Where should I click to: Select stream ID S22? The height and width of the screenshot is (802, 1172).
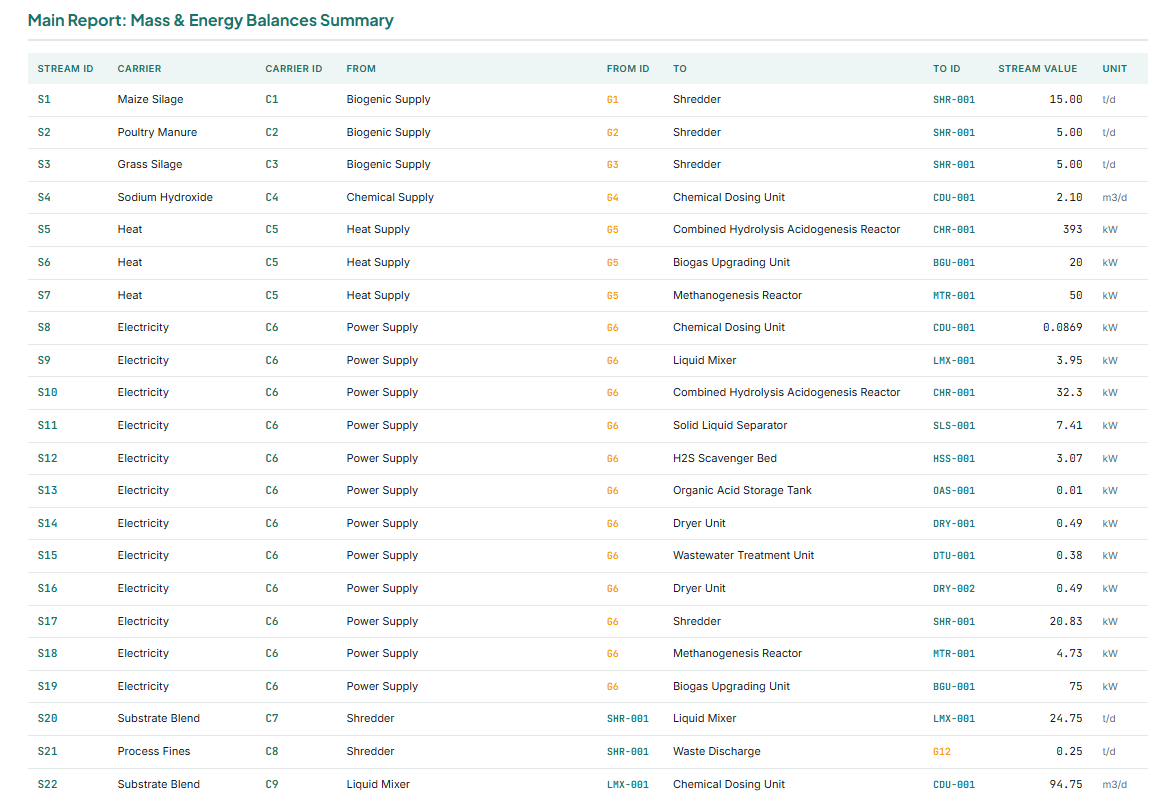click(x=47, y=784)
